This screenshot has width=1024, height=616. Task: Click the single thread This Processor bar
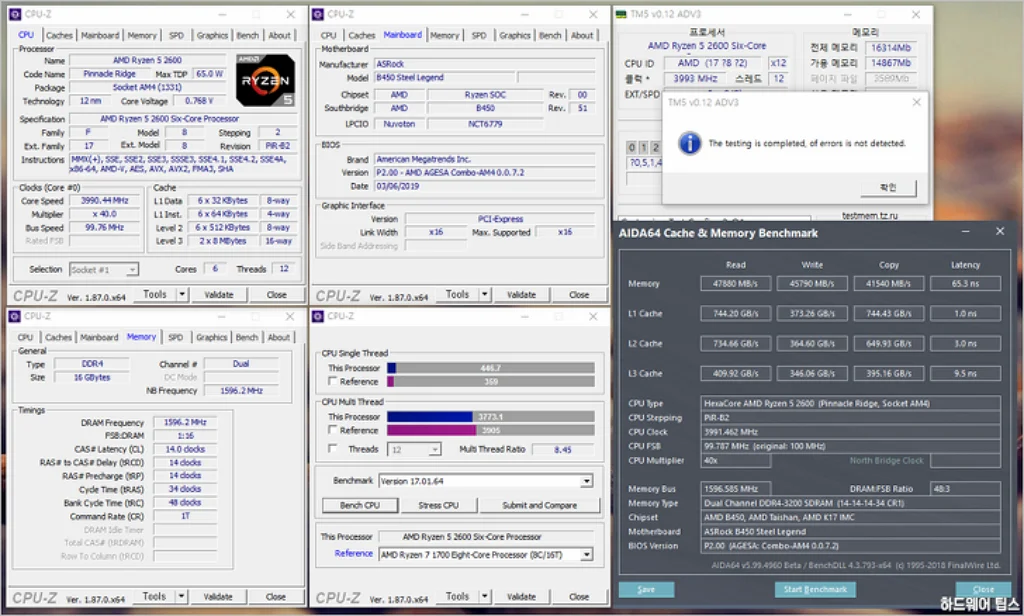[490, 368]
